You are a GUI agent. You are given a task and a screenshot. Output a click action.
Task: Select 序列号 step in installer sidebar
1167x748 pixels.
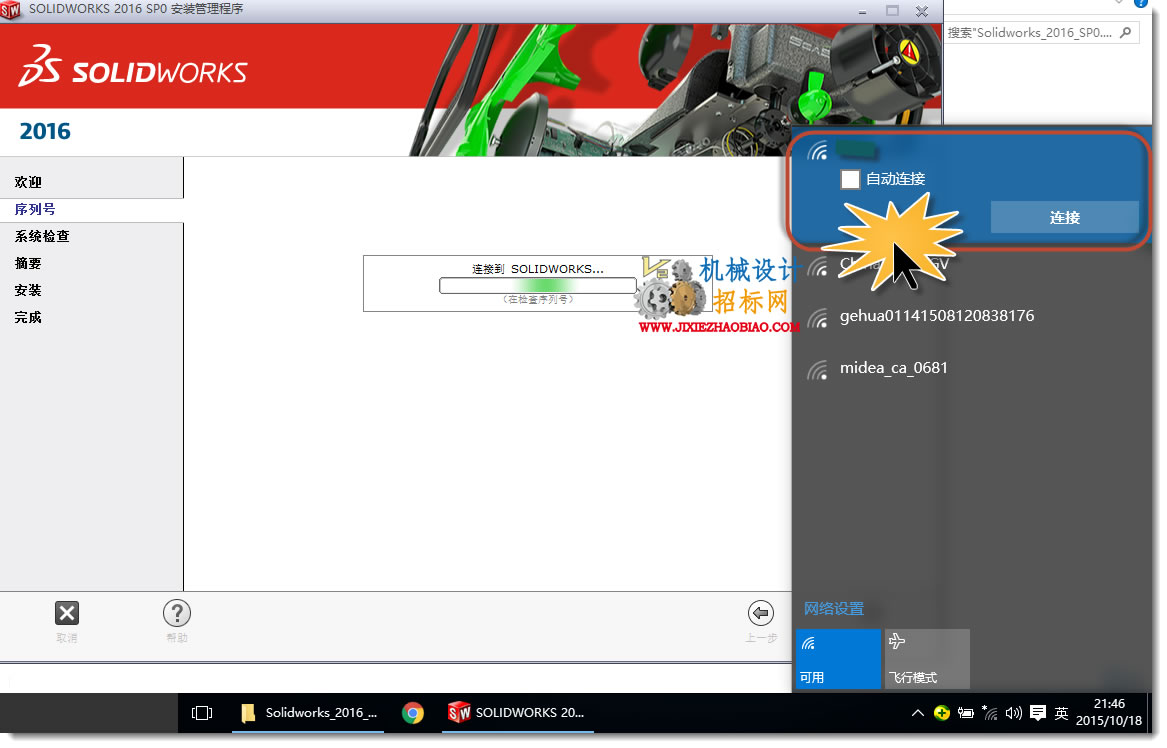[35, 209]
